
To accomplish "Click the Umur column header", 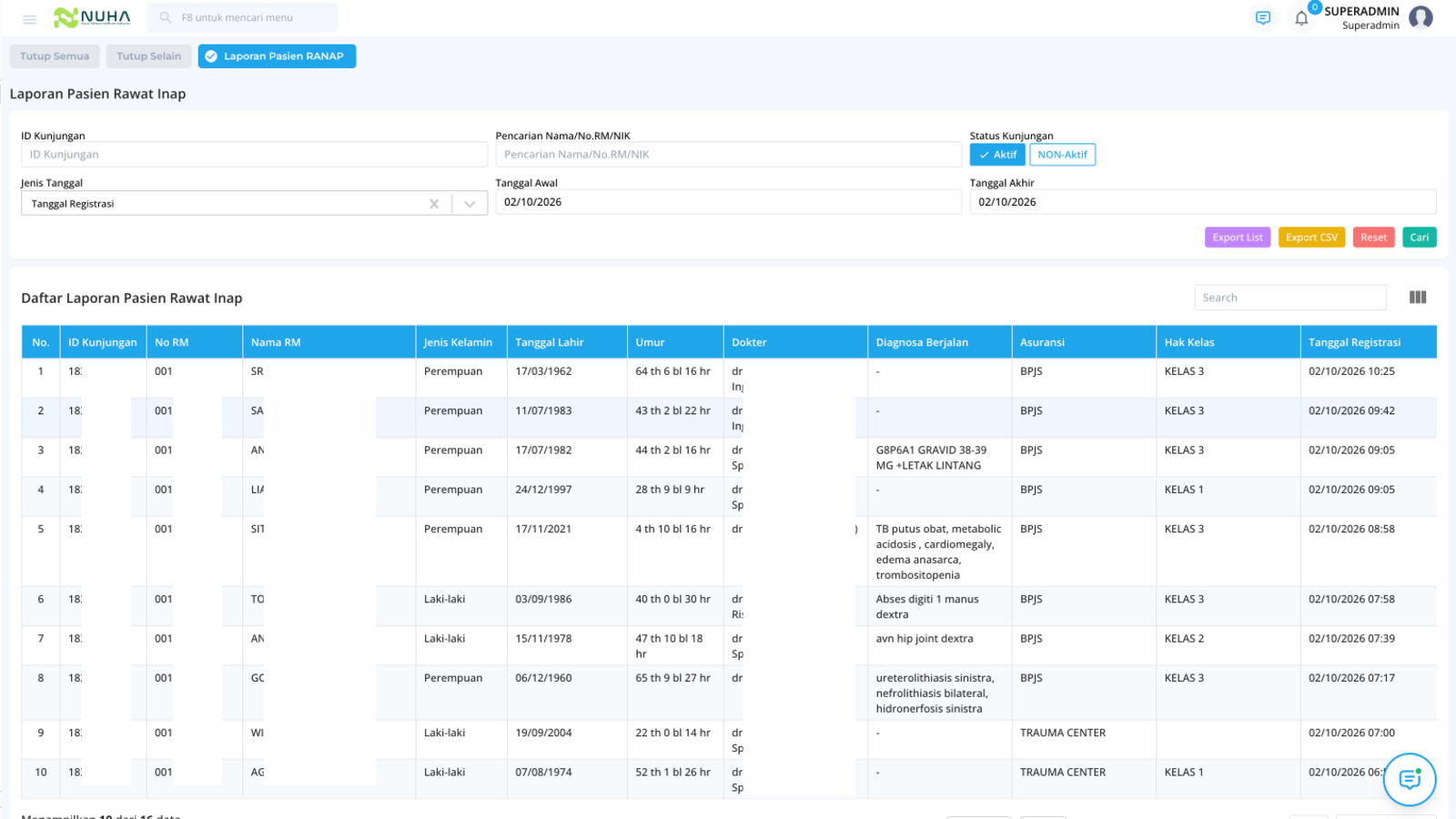I will click(x=675, y=342).
